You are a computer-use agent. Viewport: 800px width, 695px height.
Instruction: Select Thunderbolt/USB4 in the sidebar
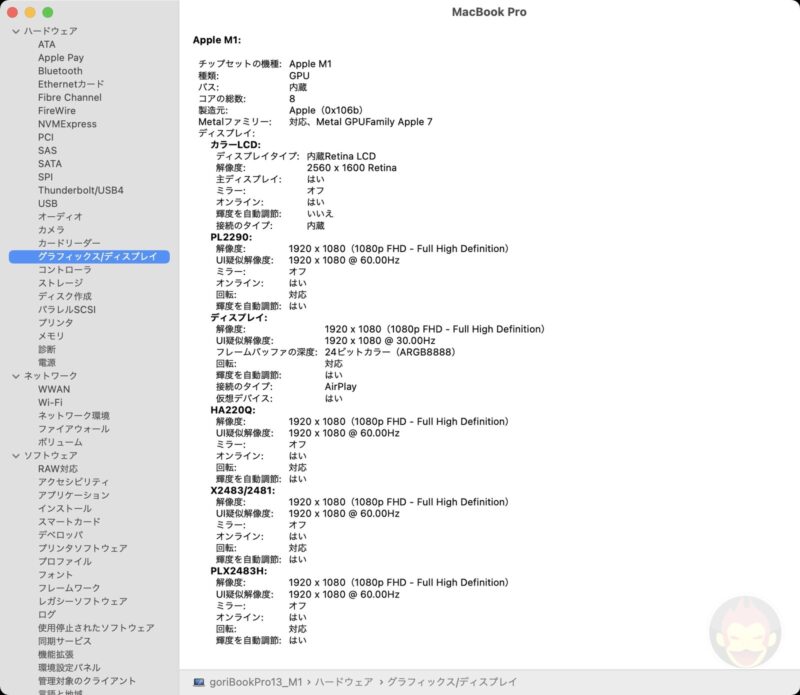click(80, 190)
